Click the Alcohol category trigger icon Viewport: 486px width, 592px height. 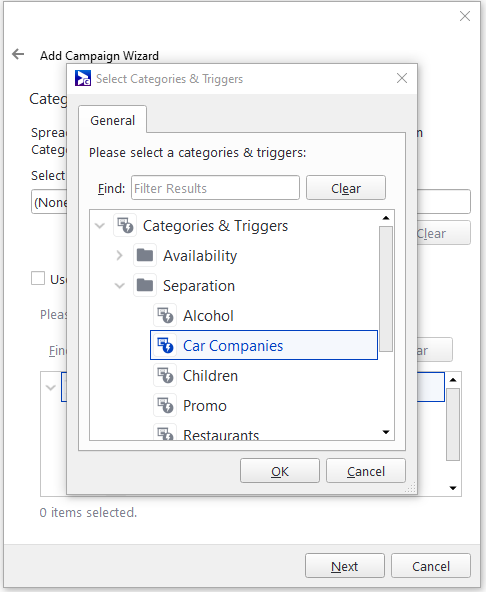[165, 315]
